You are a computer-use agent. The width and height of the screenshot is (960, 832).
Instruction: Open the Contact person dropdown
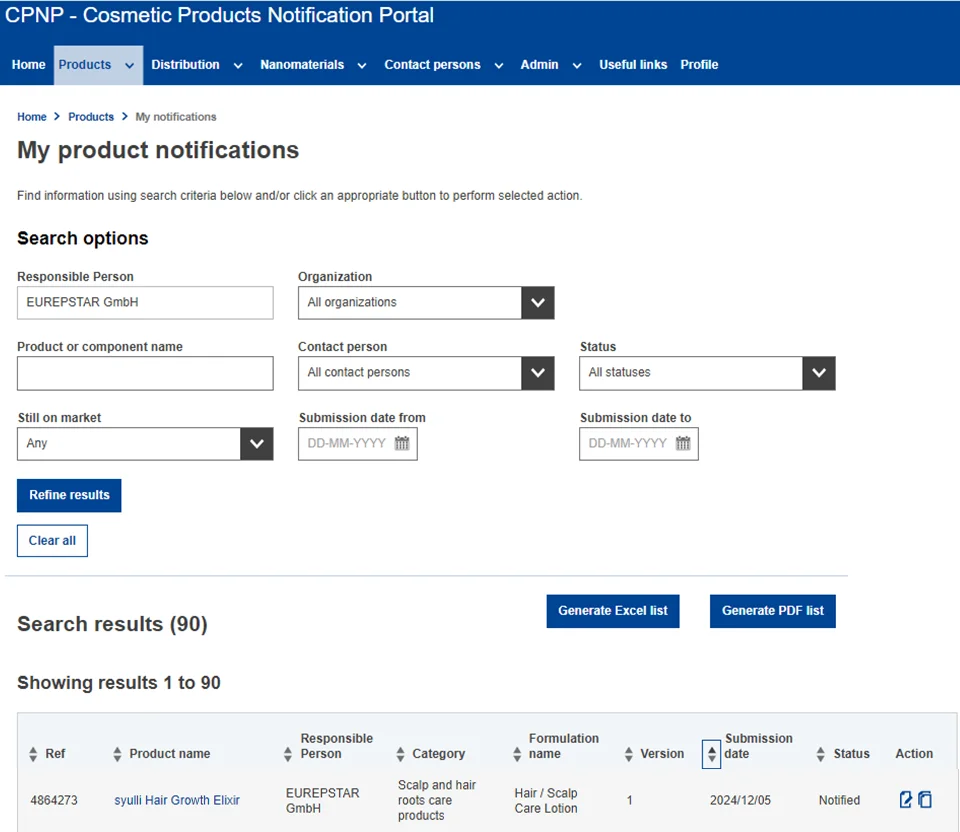537,373
